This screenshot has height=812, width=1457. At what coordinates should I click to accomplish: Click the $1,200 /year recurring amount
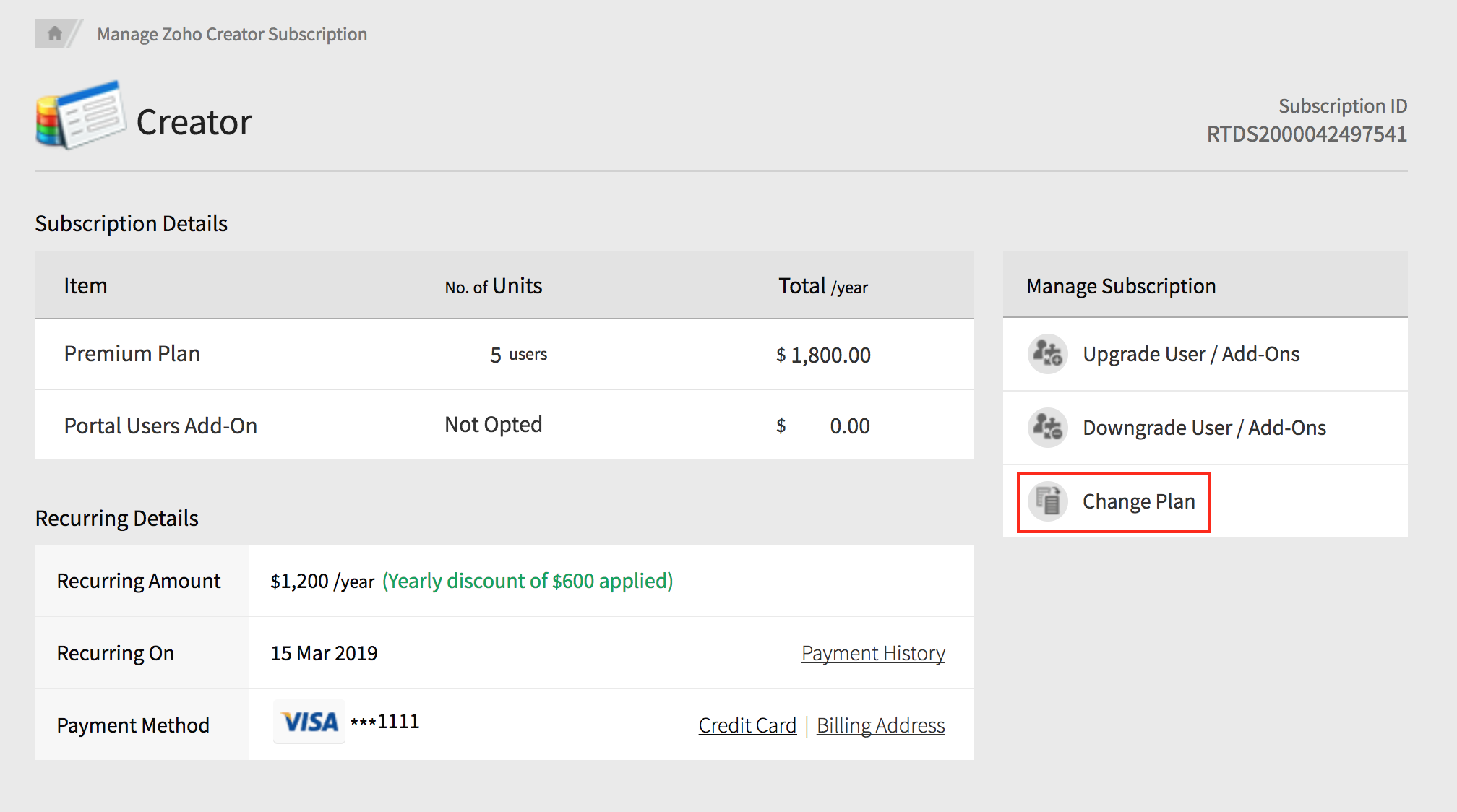(322, 582)
